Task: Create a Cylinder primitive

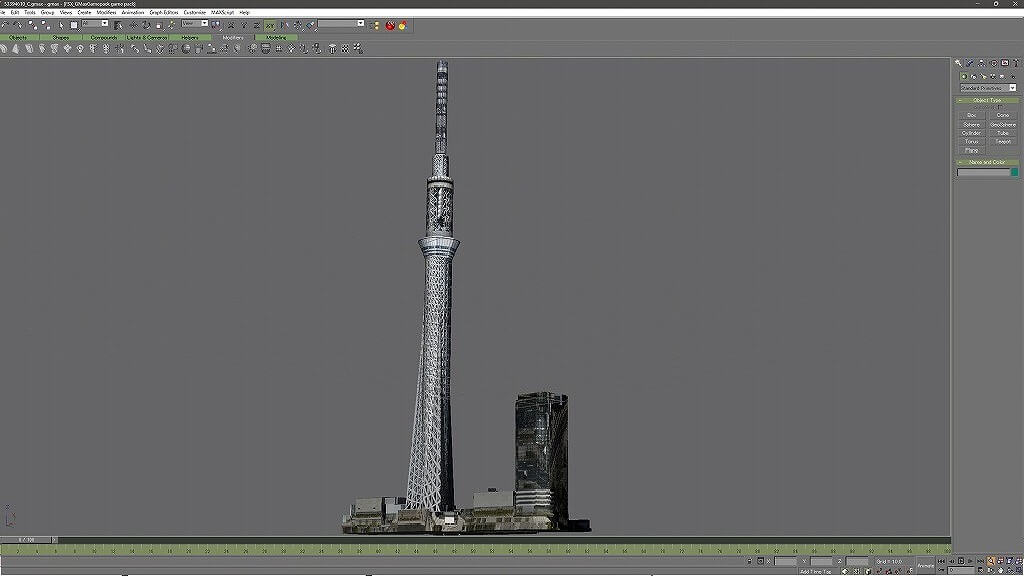Action: pyautogui.click(x=971, y=133)
